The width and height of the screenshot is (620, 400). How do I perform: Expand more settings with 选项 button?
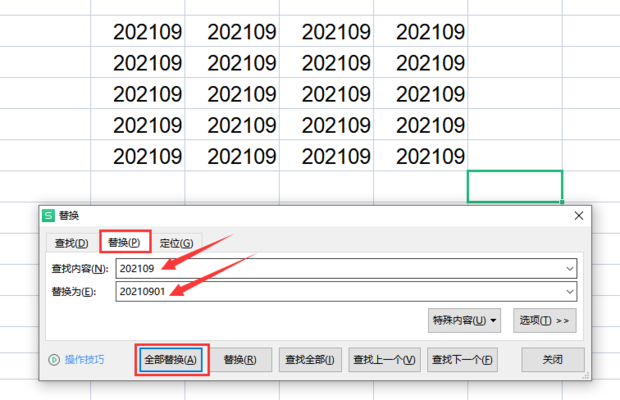(545, 321)
